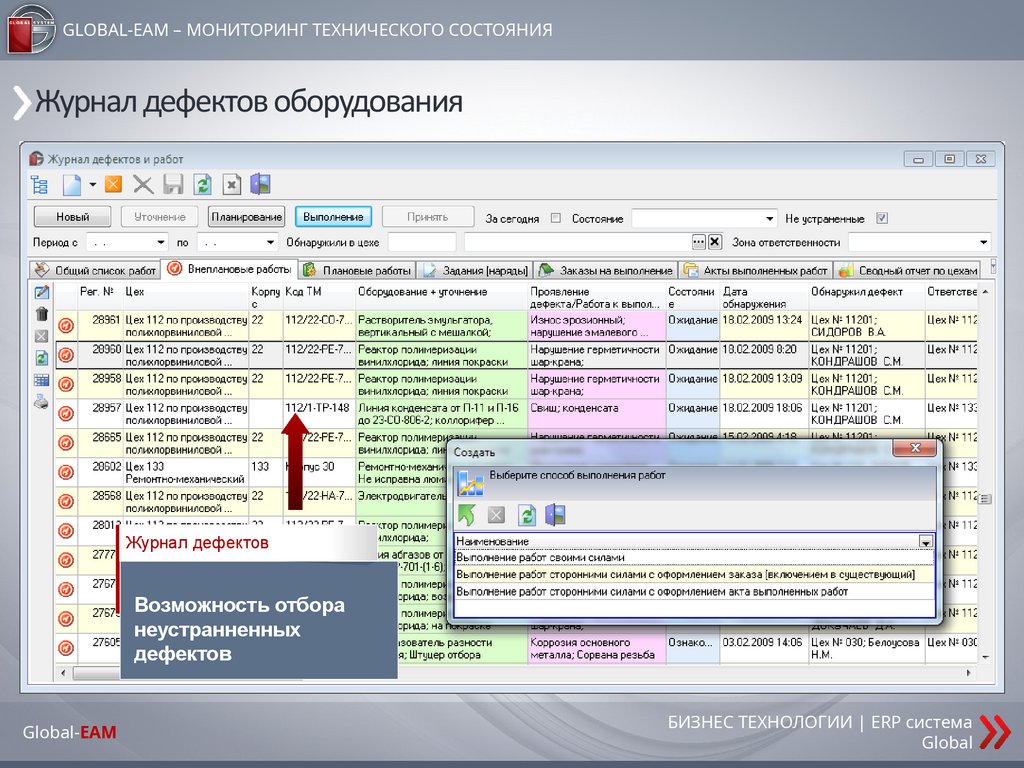Click the Рег. № column header
Screen dimensions: 1024x768
tap(101, 297)
